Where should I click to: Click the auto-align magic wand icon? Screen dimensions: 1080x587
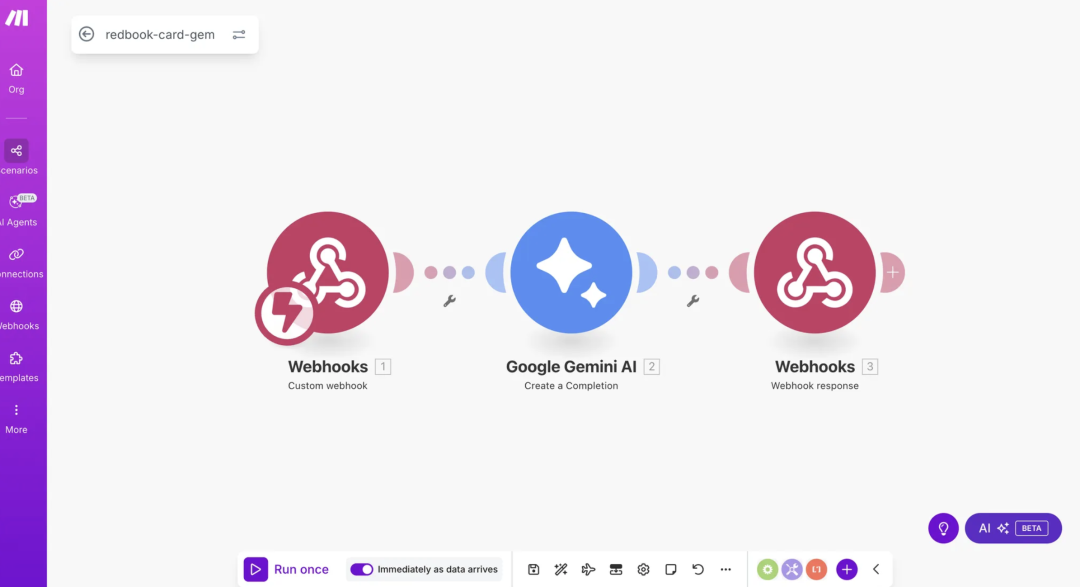tap(561, 569)
